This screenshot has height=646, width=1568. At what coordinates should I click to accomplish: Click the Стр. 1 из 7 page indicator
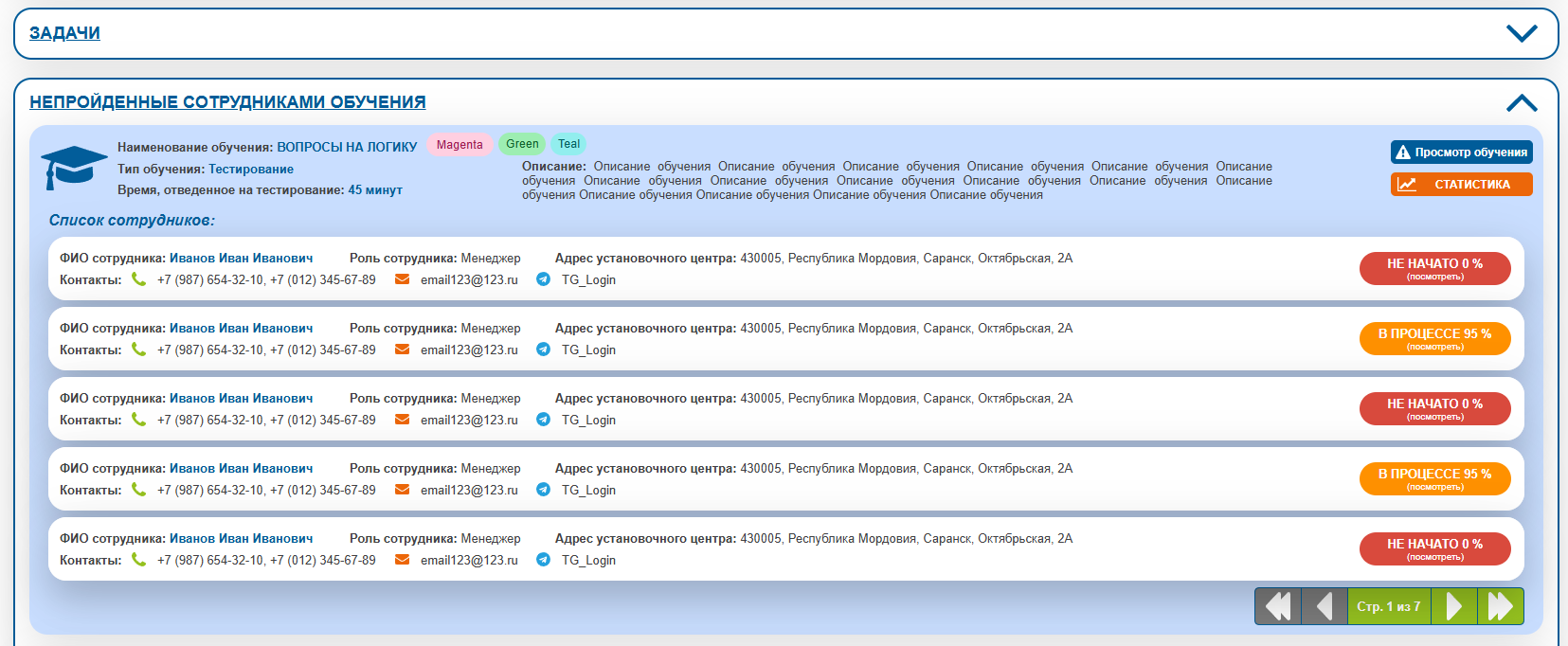1389,606
